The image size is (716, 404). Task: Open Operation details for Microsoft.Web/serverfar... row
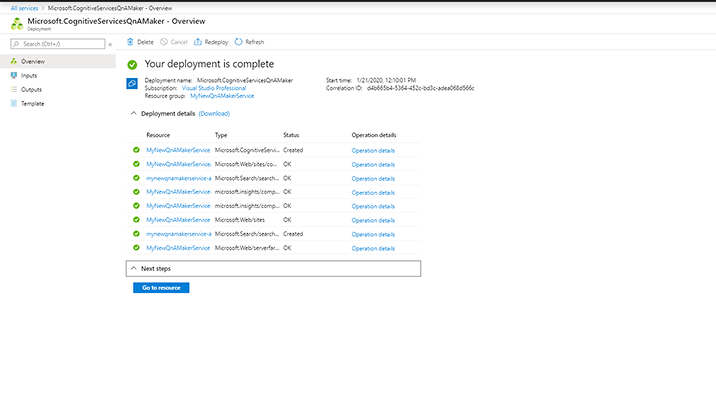click(x=373, y=249)
